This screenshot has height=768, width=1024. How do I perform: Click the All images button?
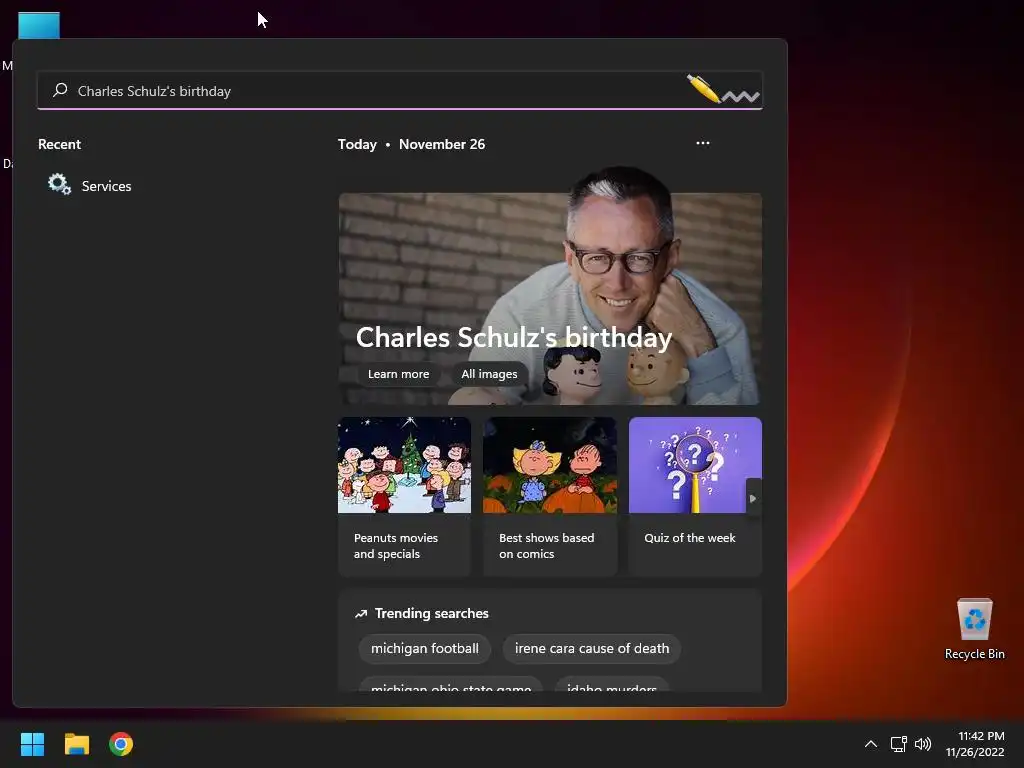tap(489, 374)
